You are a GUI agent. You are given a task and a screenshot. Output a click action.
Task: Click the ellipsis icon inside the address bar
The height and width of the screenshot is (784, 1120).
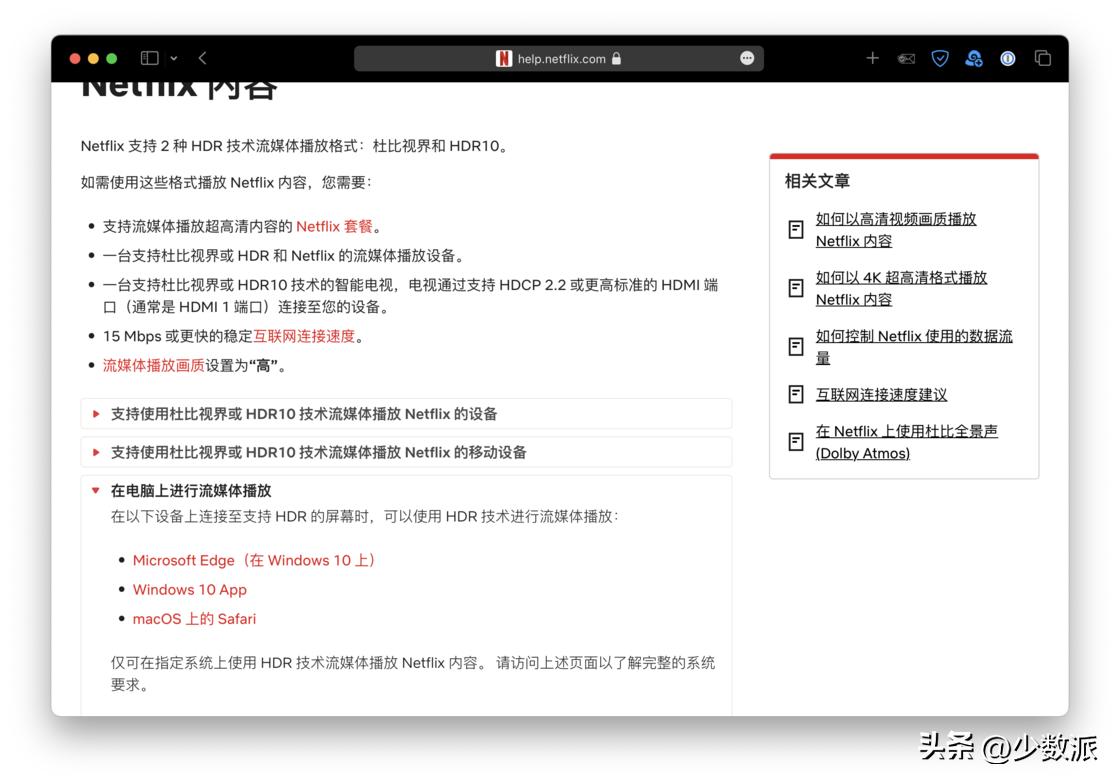[746, 58]
